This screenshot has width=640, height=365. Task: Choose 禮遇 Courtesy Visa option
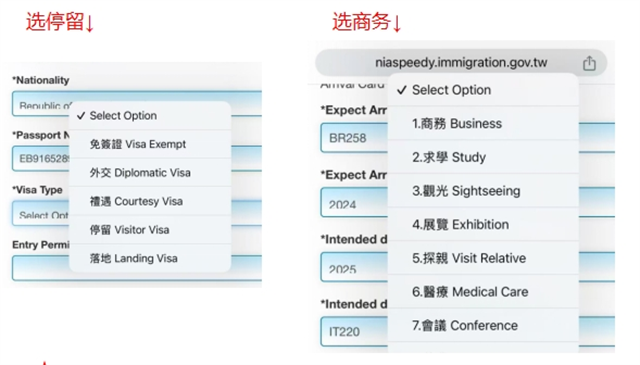point(150,201)
